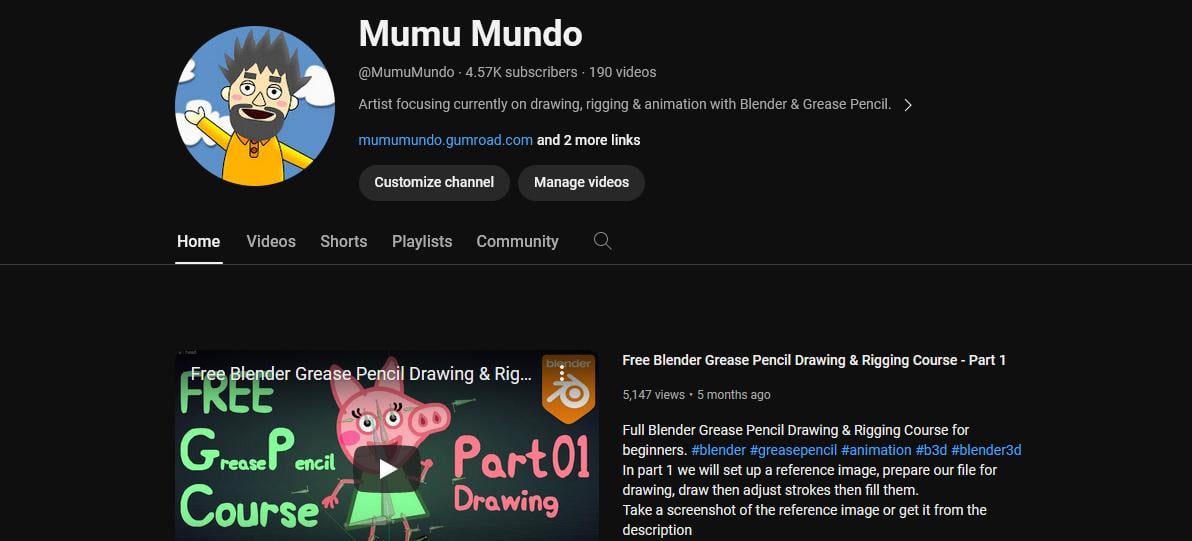This screenshot has height=541, width=1192.
Task: Click the Blender logo badge on the thumbnail
Action: pos(569,388)
